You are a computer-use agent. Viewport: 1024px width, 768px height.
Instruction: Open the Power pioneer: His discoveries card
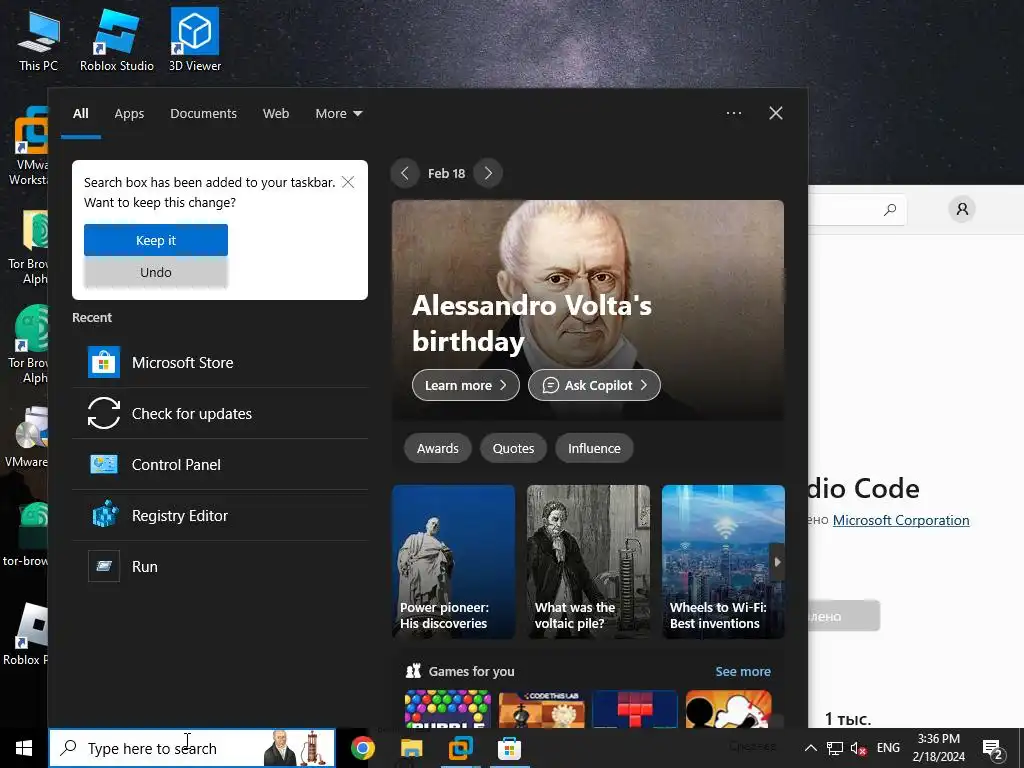pyautogui.click(x=453, y=562)
